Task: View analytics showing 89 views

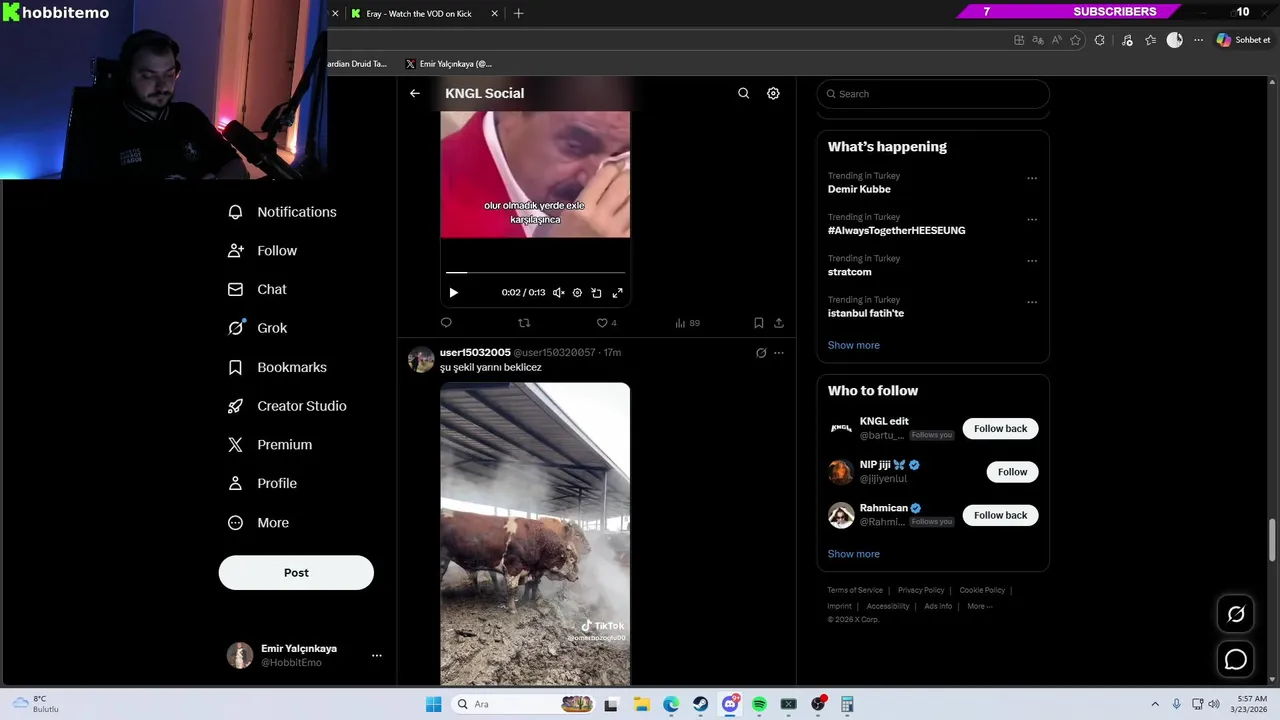Action: 687,323
